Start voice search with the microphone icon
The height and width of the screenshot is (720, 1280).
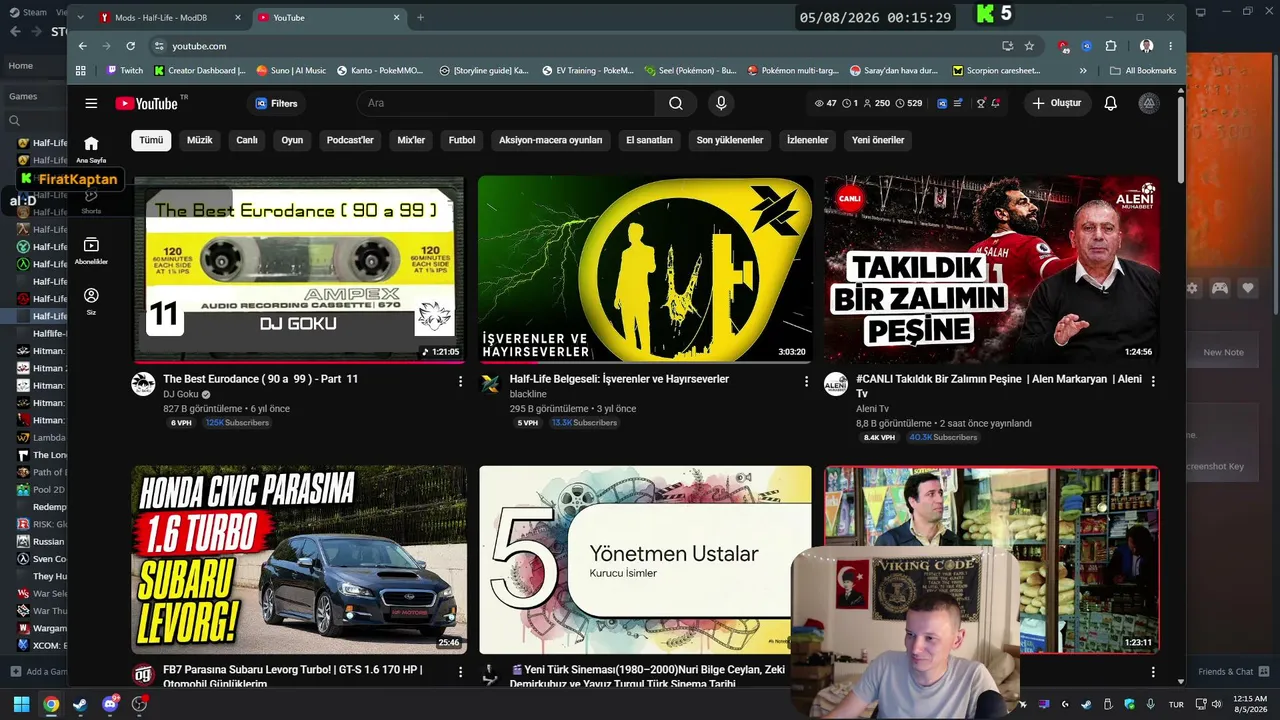[x=721, y=103]
